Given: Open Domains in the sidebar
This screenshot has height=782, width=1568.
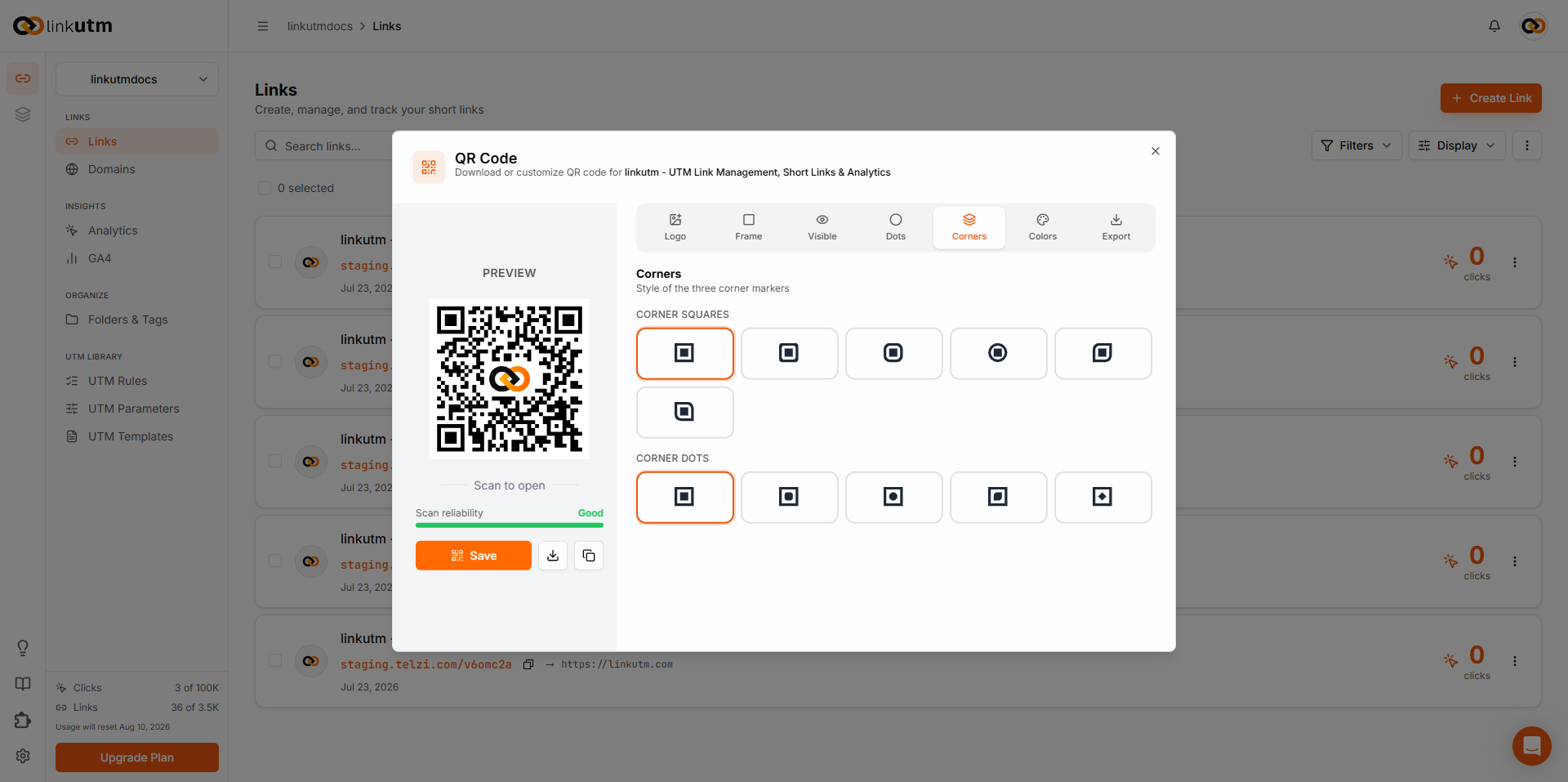Looking at the screenshot, I should point(137,169).
